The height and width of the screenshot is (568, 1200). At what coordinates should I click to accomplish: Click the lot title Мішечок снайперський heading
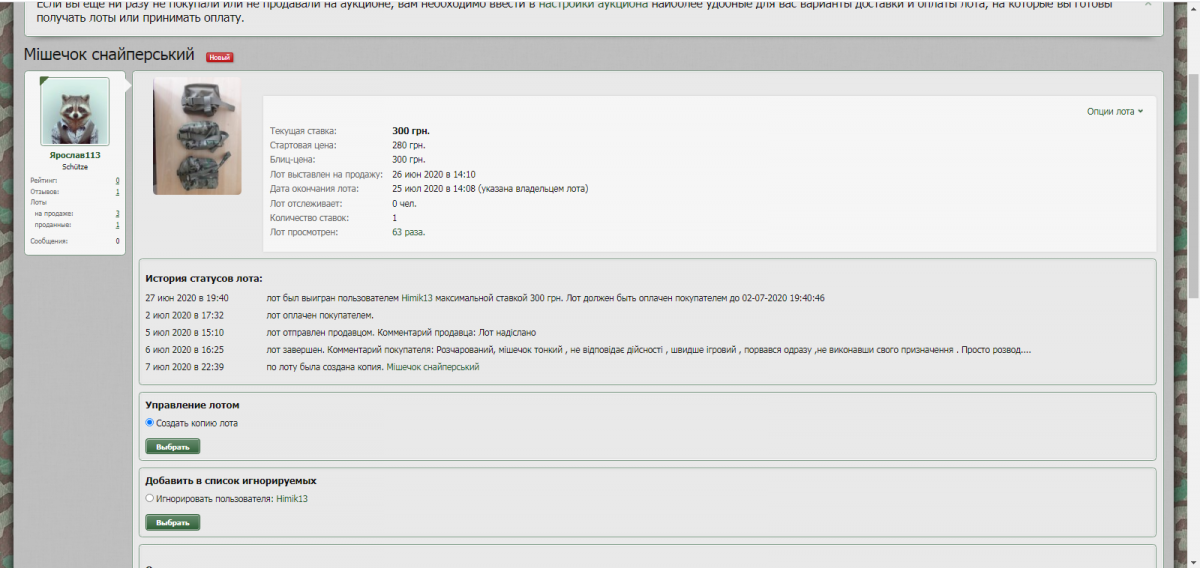pos(109,56)
